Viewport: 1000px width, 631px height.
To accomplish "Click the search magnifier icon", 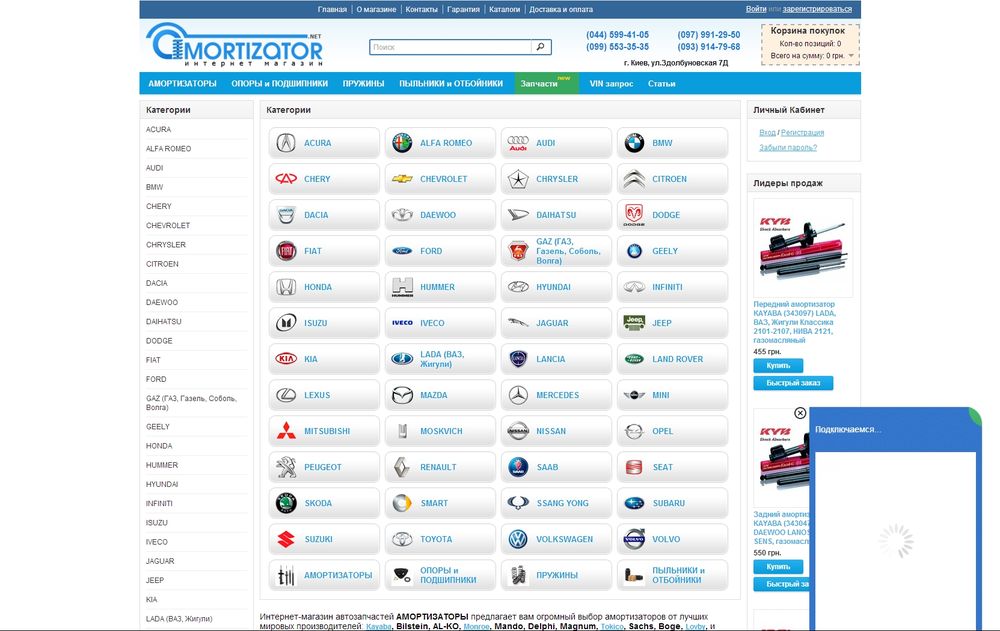I will tap(540, 47).
